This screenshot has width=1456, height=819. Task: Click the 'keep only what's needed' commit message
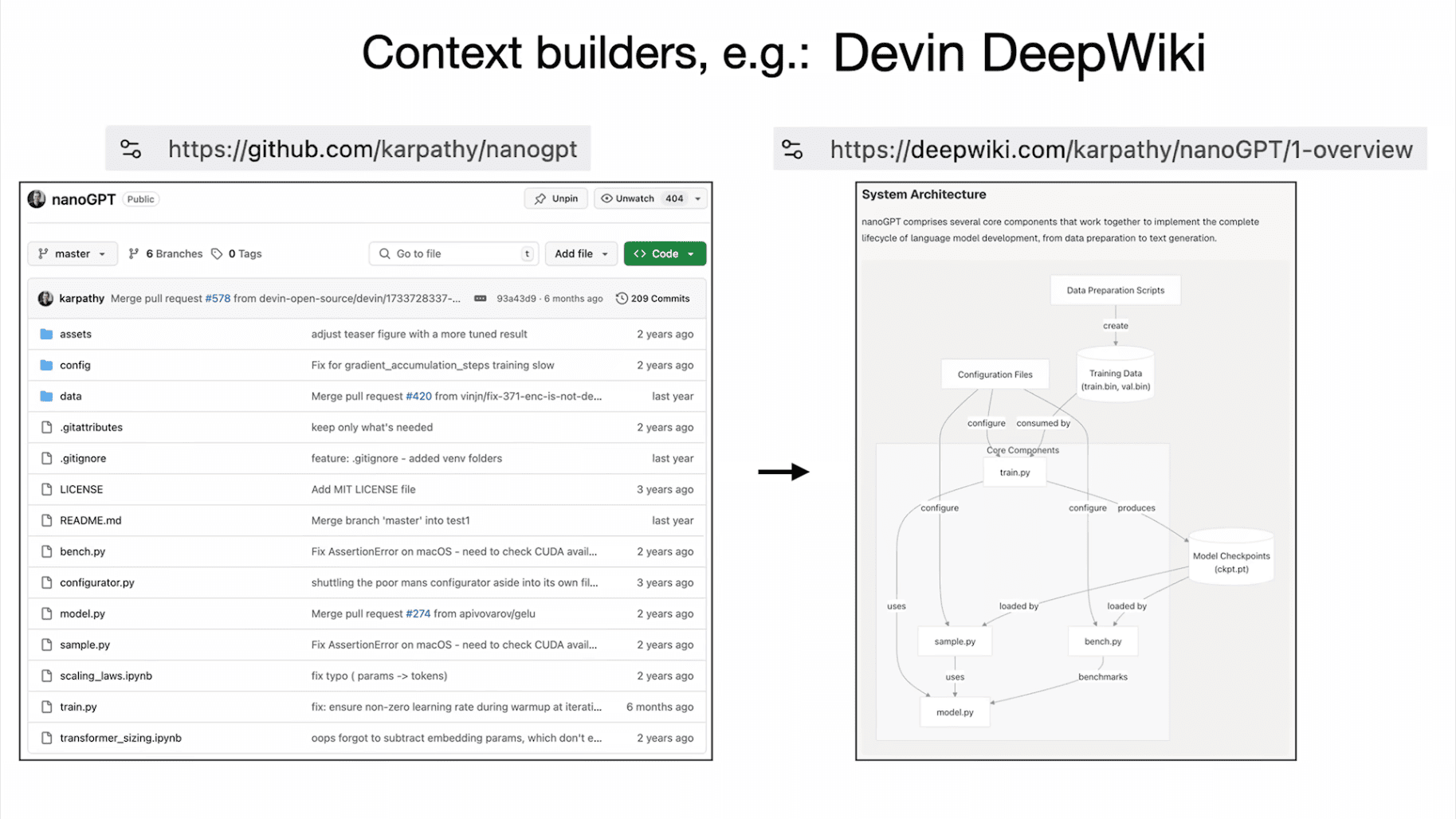tap(372, 427)
